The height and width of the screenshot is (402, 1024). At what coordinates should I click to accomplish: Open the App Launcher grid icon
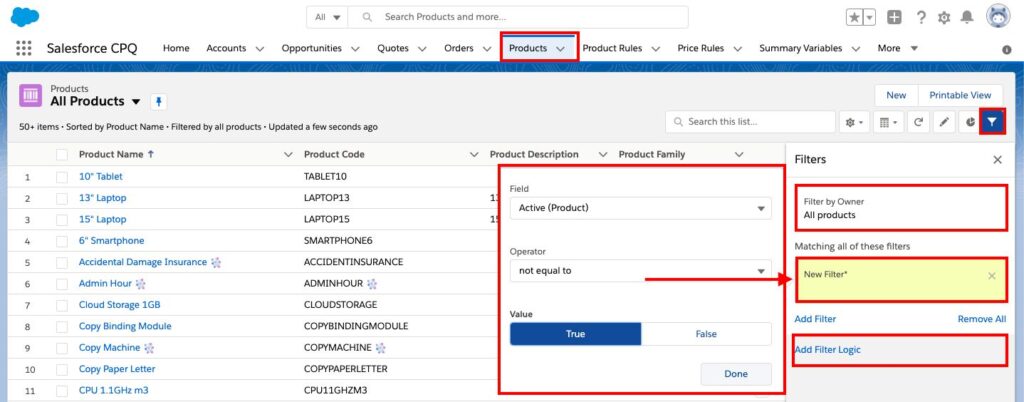[24, 48]
